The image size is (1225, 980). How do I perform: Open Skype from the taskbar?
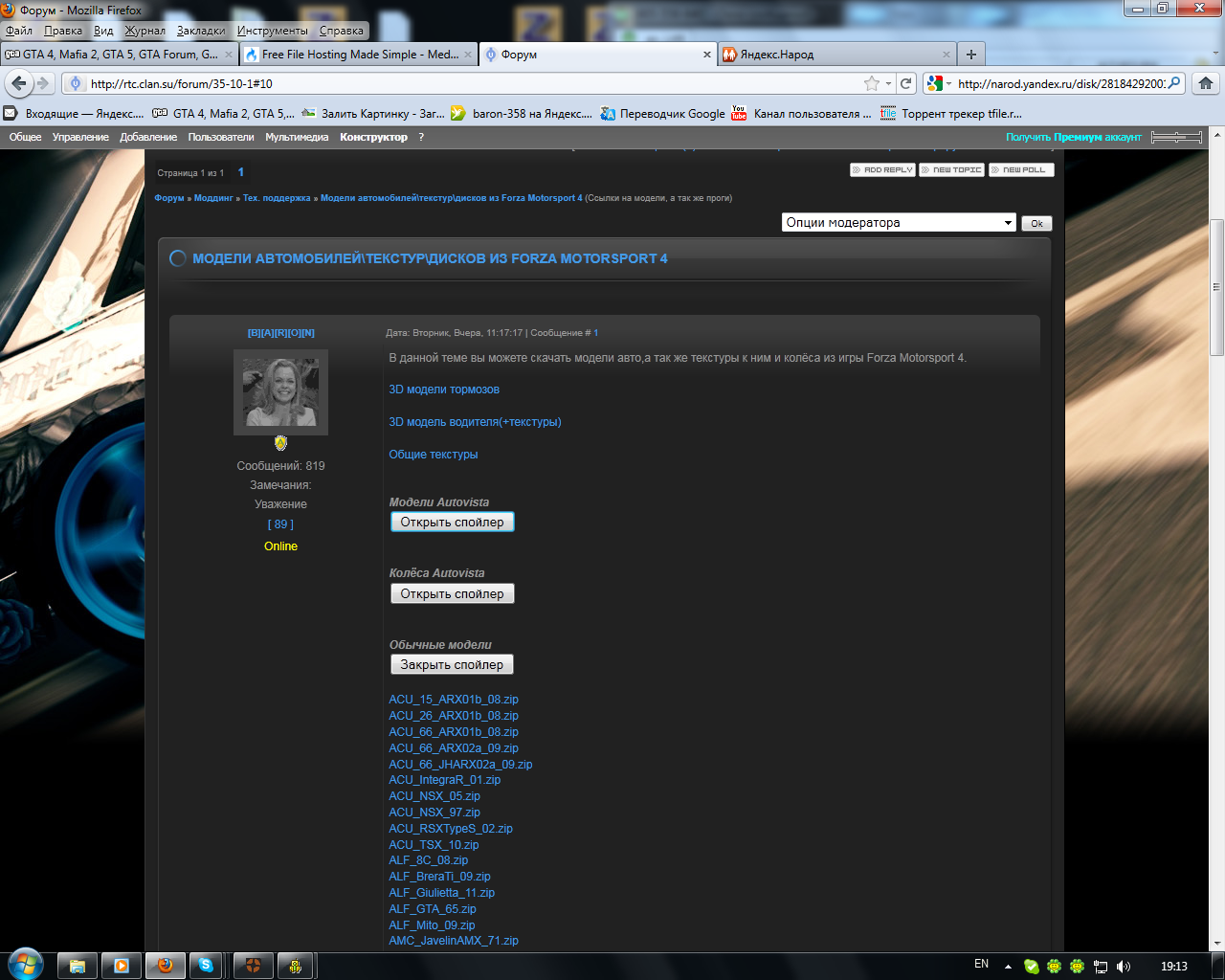(x=206, y=966)
